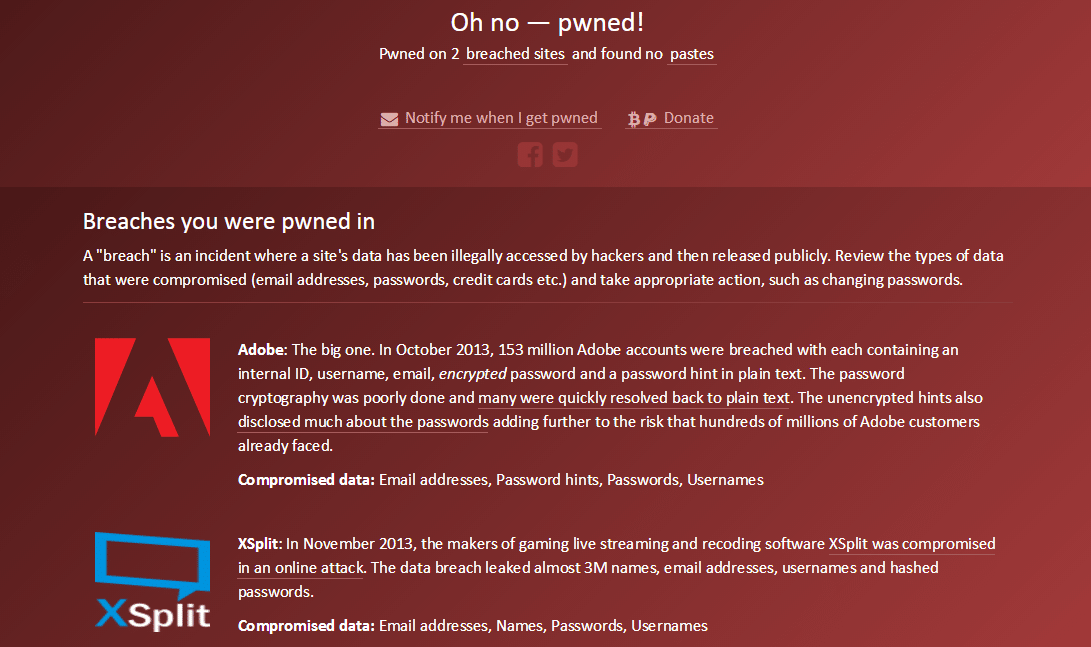The width and height of the screenshot is (1091, 647).
Task: Click the PayPal icon next to Donate
Action: [x=649, y=119]
